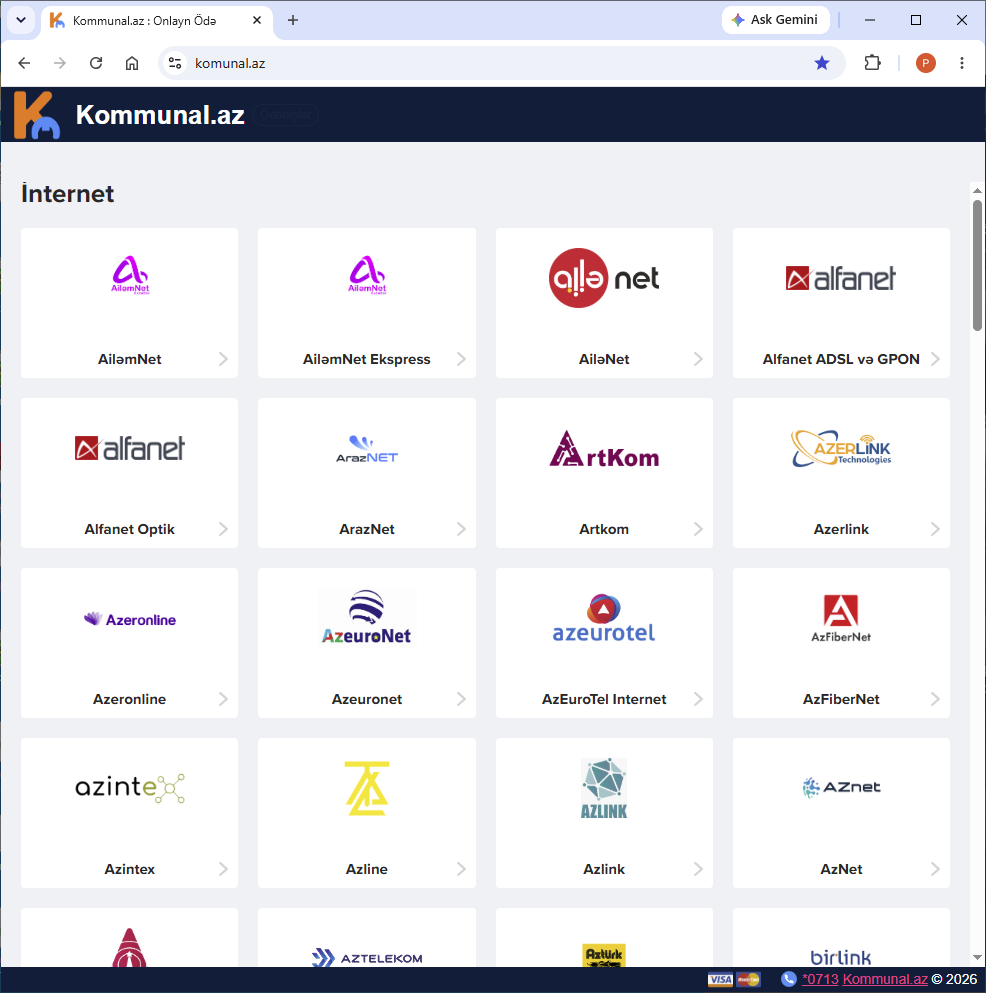Select the yellow Azline logo
986x993 pixels.
367,788
